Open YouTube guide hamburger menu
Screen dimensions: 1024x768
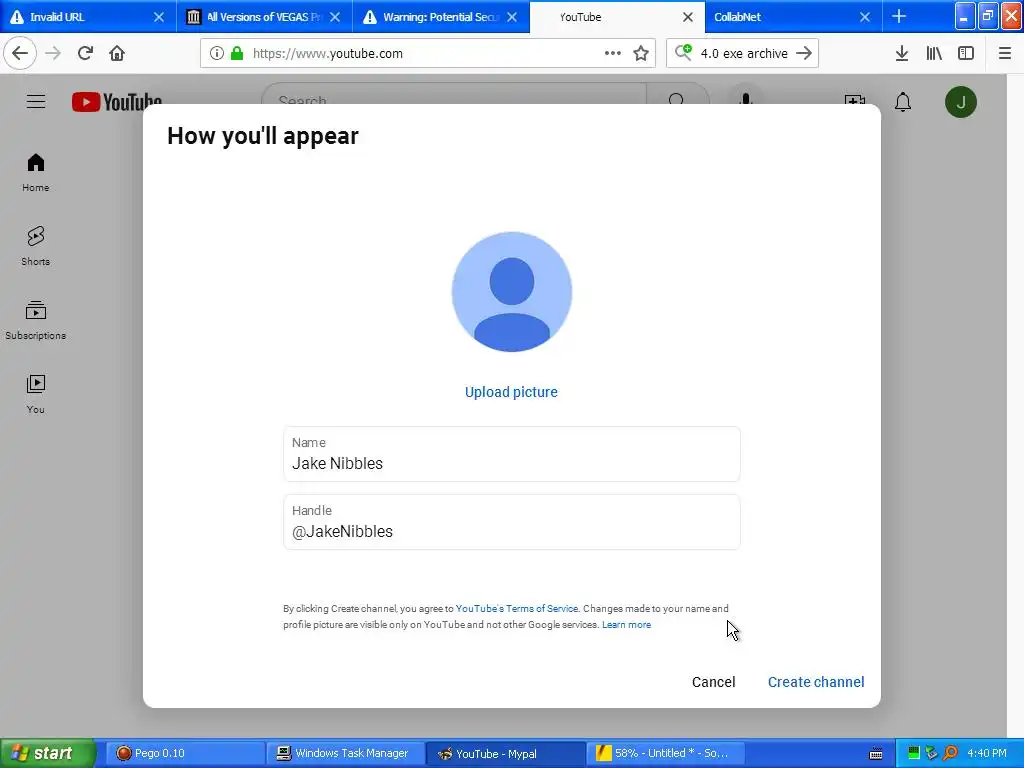36,102
